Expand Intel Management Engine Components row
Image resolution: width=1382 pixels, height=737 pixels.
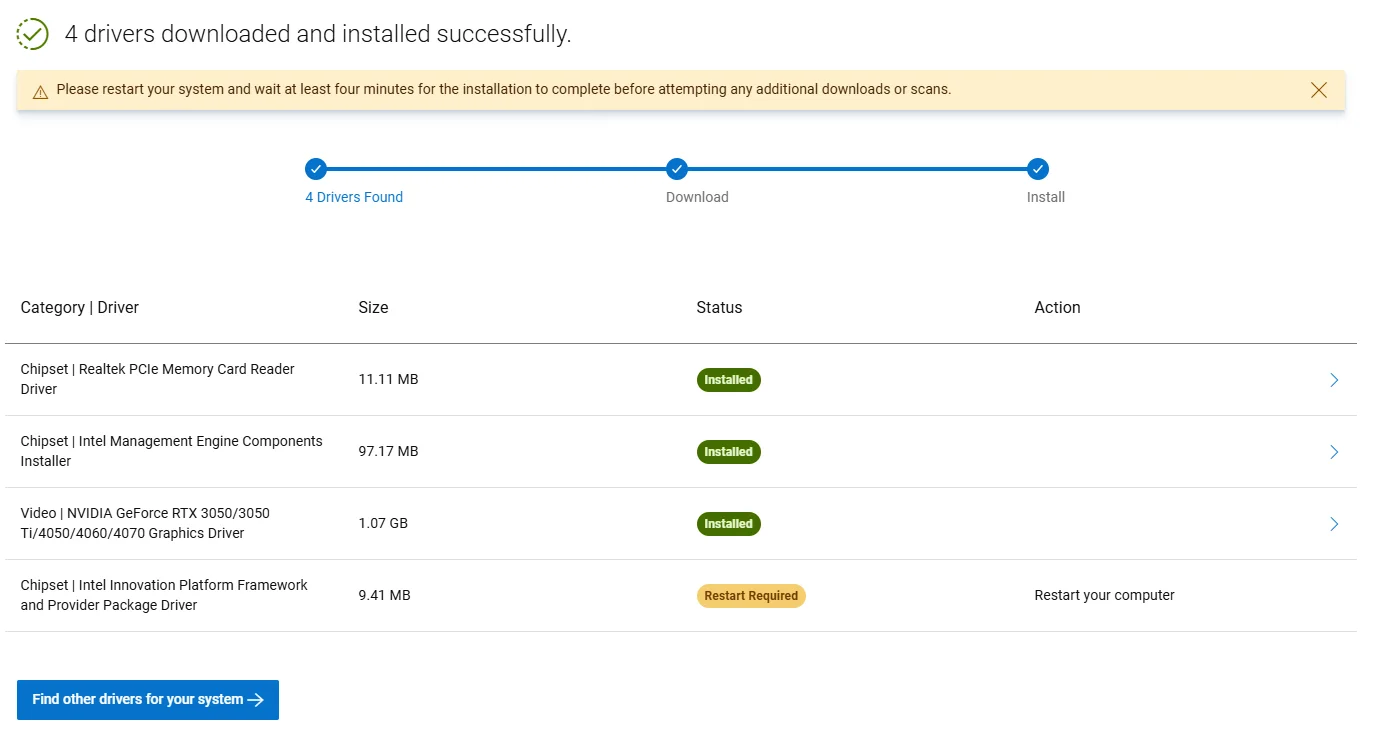click(1334, 452)
